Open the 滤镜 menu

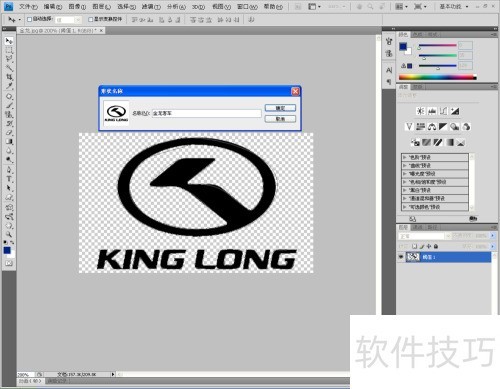(x=151, y=6)
